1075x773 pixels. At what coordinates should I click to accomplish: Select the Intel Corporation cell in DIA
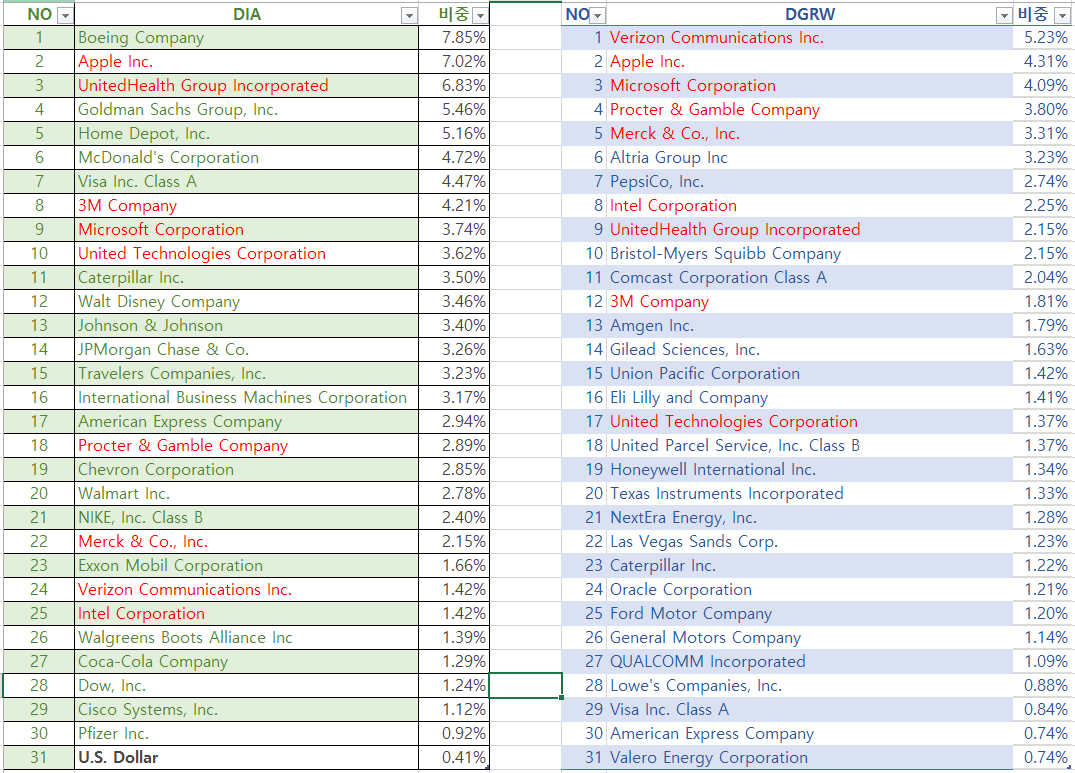[x=246, y=613]
